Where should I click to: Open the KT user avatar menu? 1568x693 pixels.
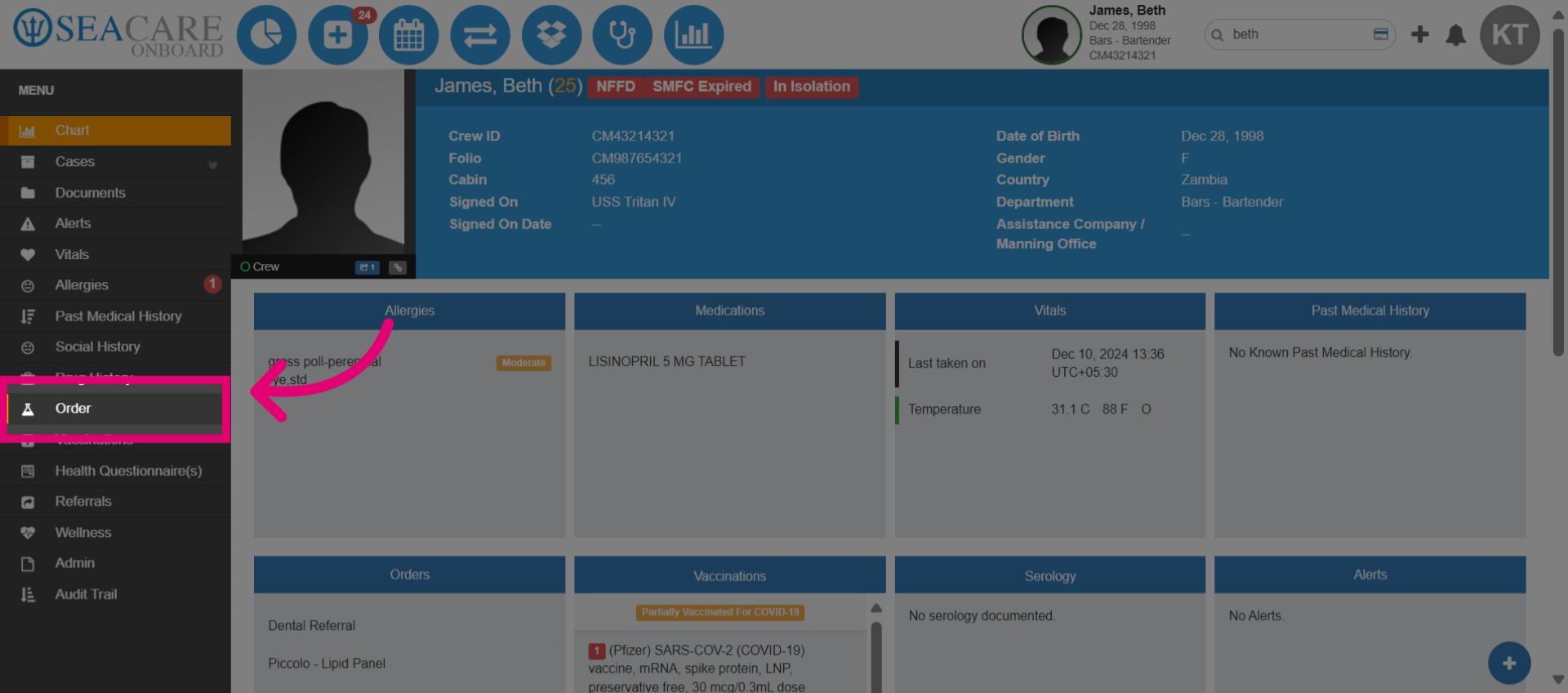(x=1510, y=35)
